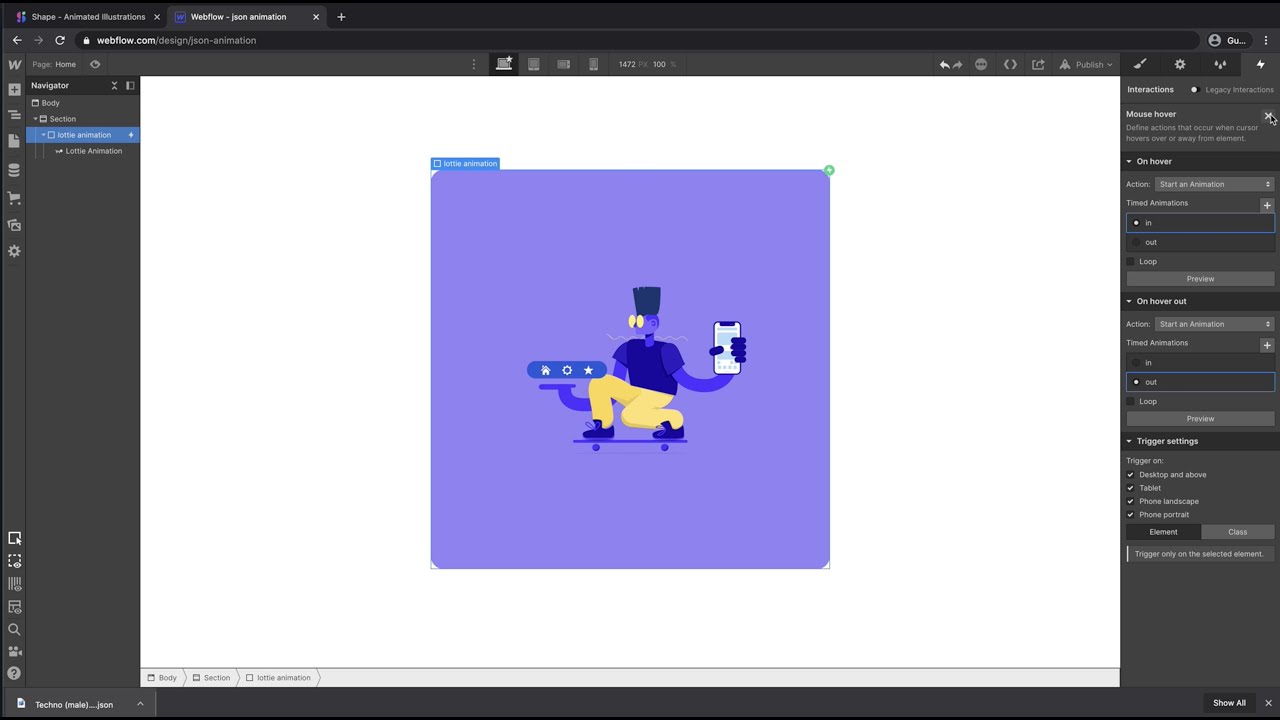The height and width of the screenshot is (720, 1280).
Task: Switch to the Style Manager drops tab
Action: point(1220,64)
